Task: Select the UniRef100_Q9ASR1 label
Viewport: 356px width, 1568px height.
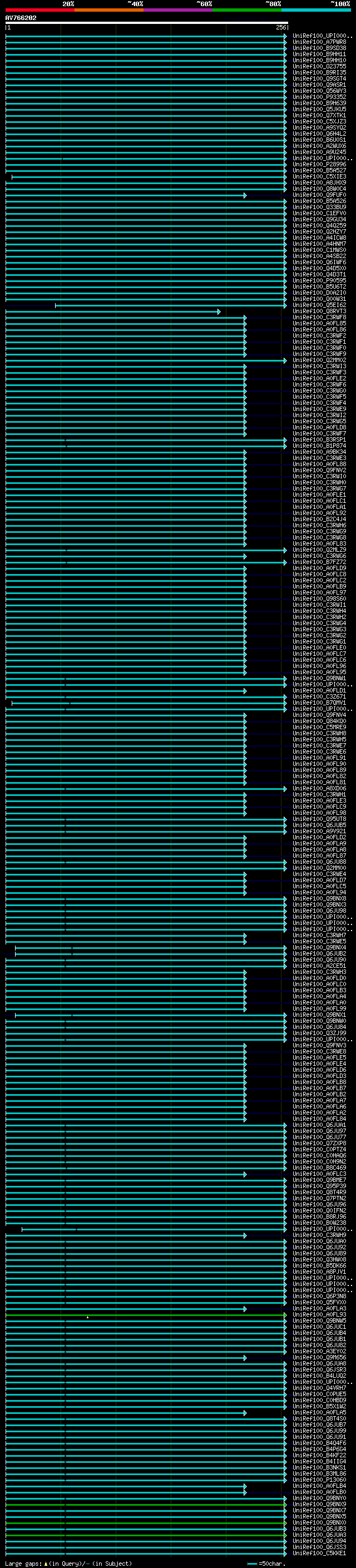Action: pos(319,85)
